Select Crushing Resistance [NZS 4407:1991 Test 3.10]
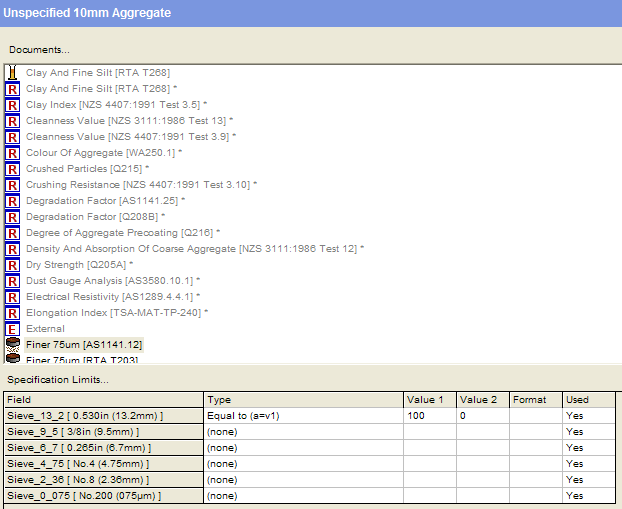The image size is (622, 509). pyautogui.click(x=138, y=185)
